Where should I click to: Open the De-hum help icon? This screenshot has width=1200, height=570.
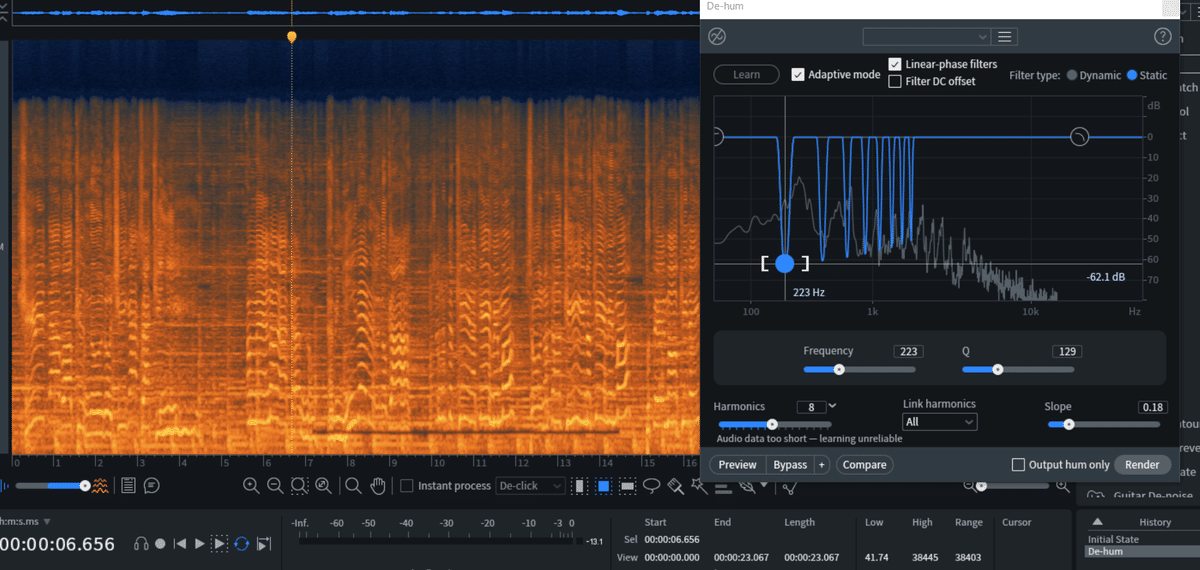[x=1162, y=37]
